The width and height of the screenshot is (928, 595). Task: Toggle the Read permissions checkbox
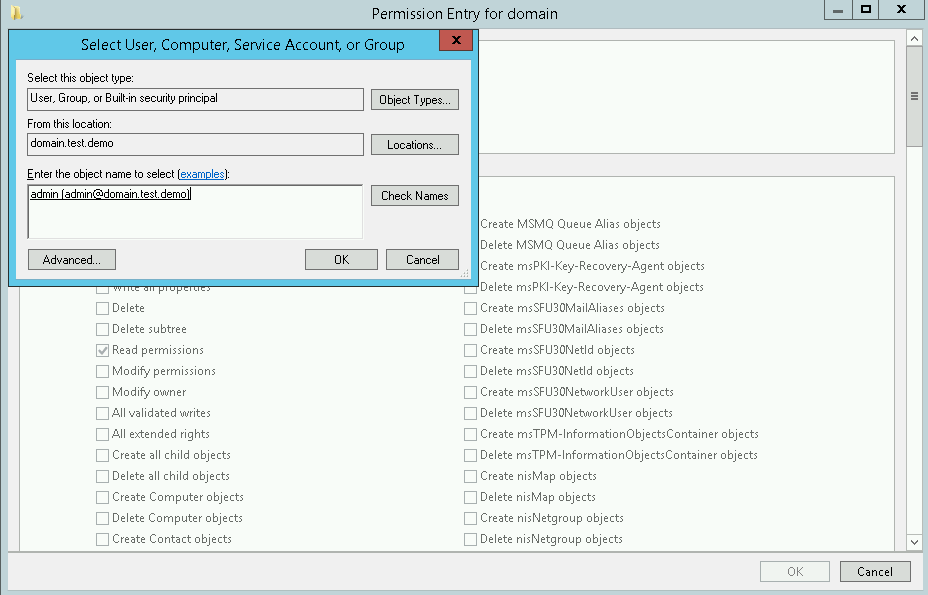(102, 350)
